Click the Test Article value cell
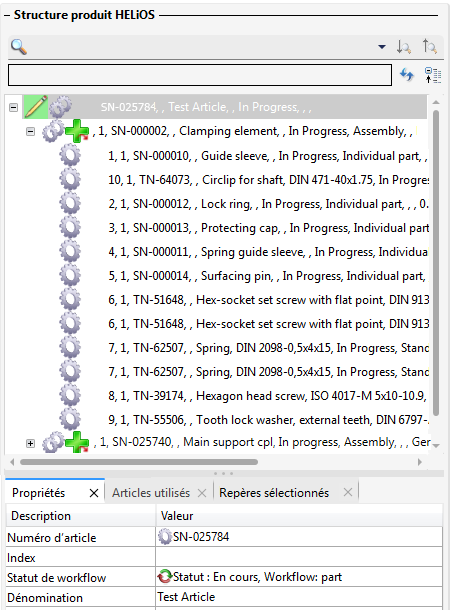452x610 pixels. [x=299, y=597]
